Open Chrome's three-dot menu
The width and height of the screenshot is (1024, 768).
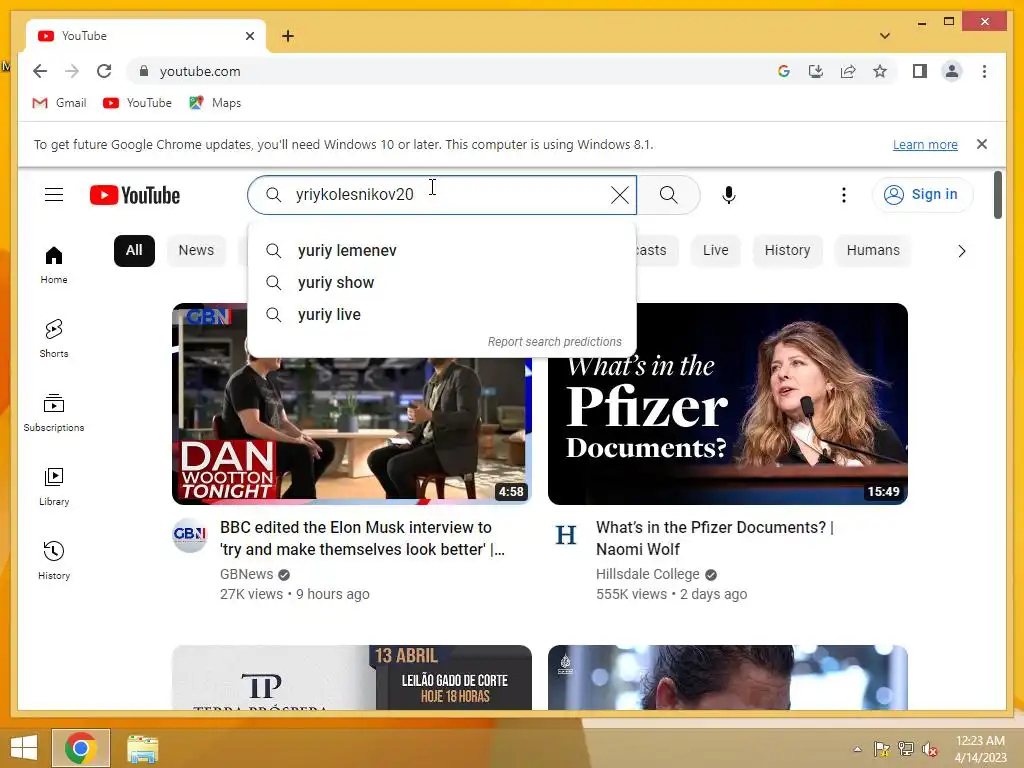(984, 71)
